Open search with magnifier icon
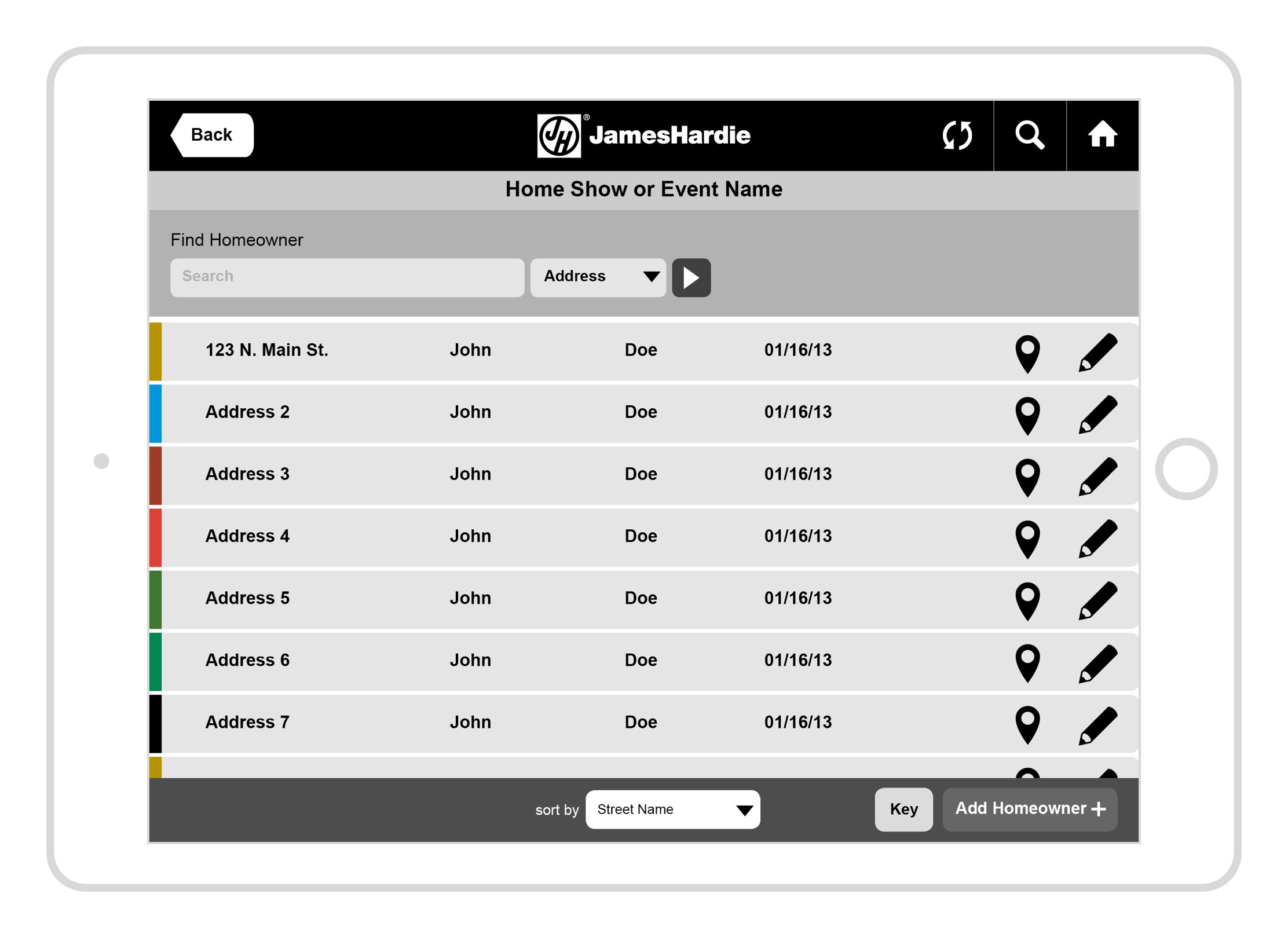The width and height of the screenshot is (1288, 938). coord(1030,135)
